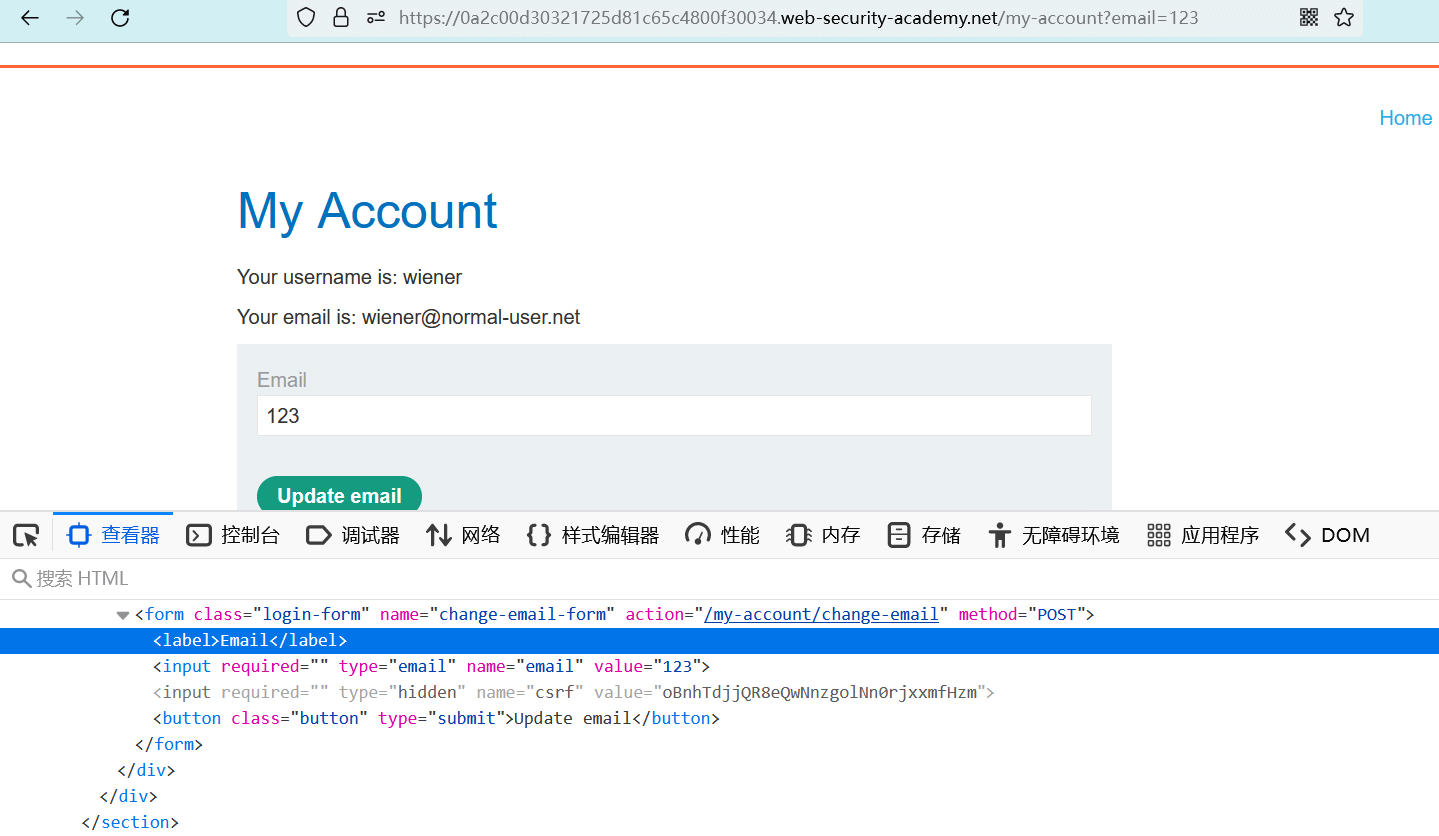Activate the element picker tool

[26, 535]
